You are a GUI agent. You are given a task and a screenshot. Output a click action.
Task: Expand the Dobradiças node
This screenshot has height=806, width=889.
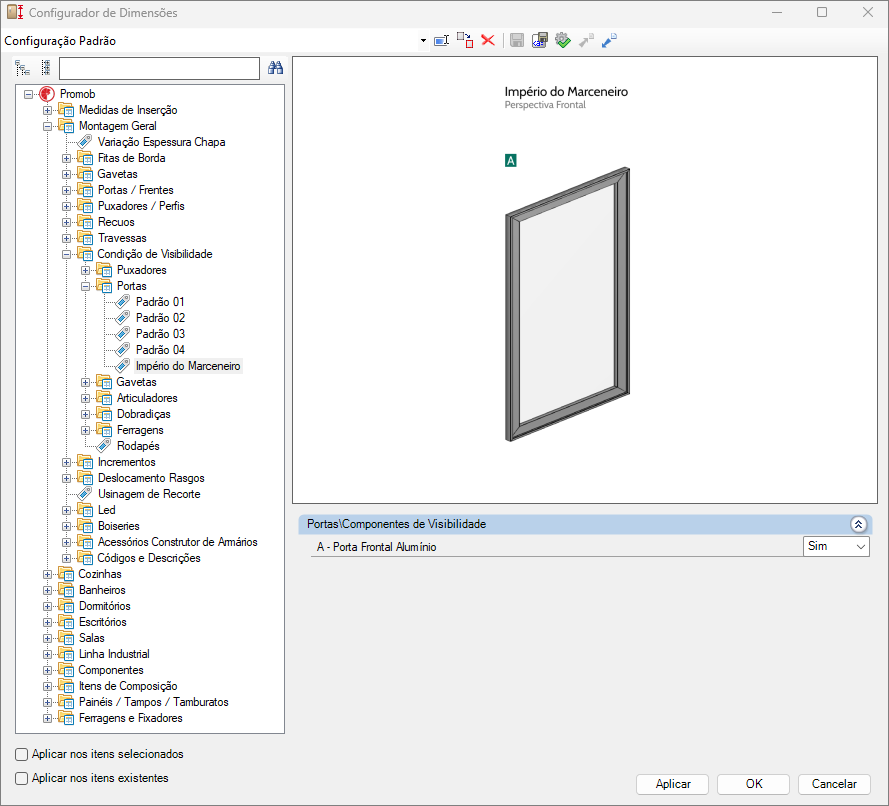coord(85,414)
